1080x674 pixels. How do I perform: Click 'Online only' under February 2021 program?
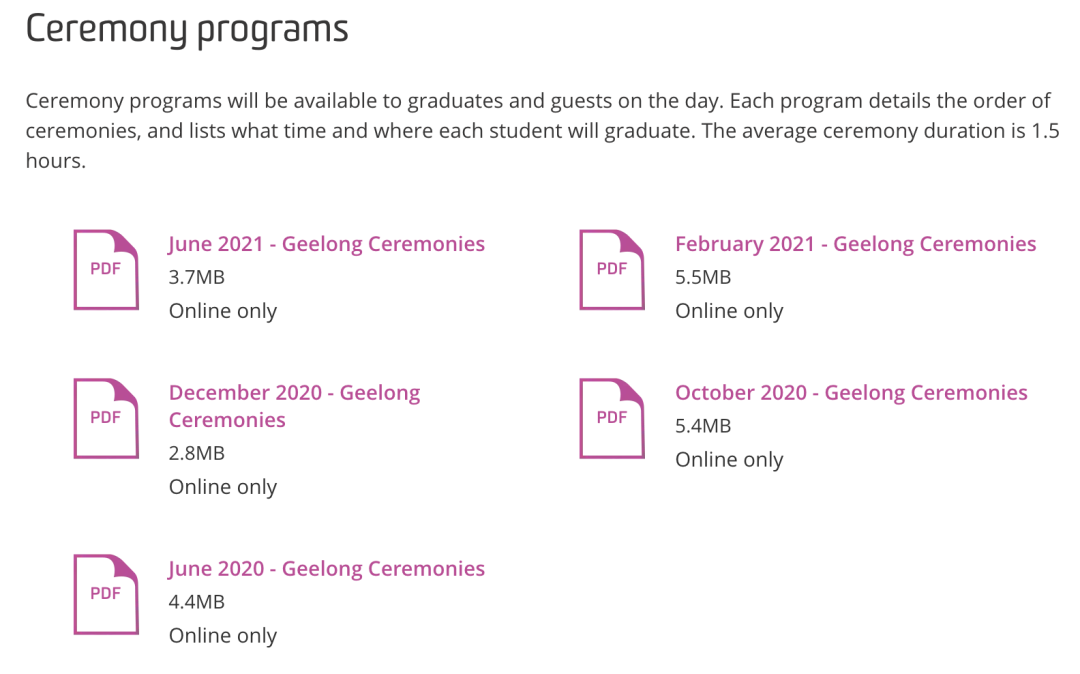[729, 312]
